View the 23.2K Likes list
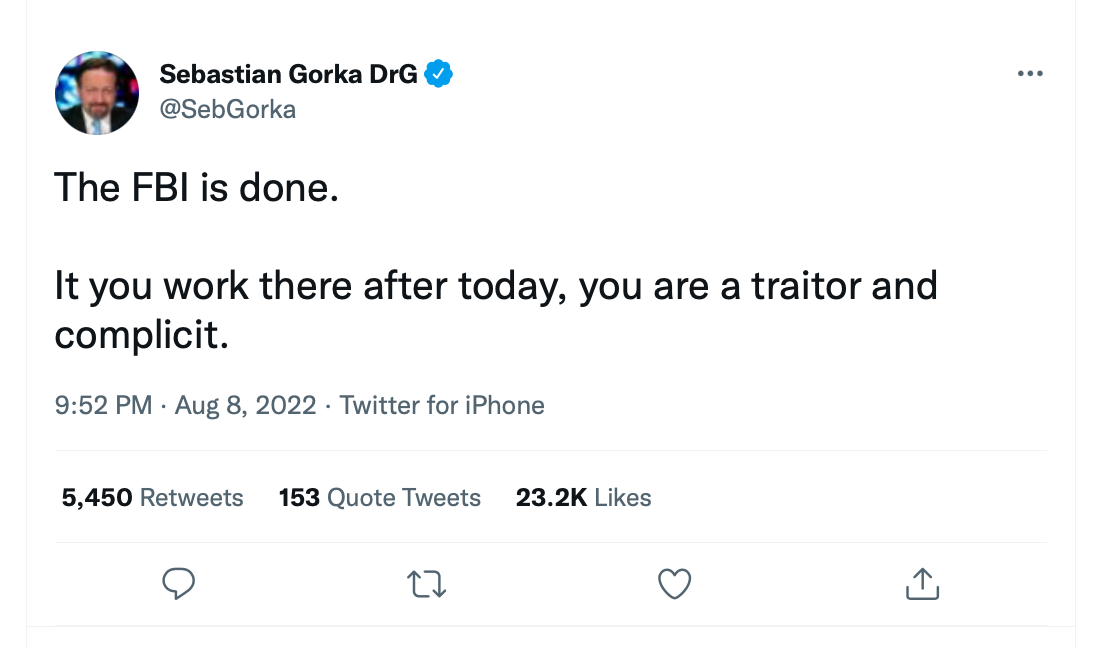Image resolution: width=1102 pixels, height=648 pixels. coord(583,497)
